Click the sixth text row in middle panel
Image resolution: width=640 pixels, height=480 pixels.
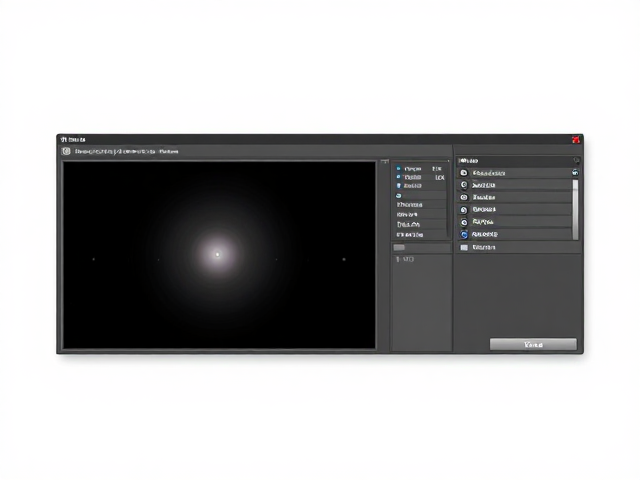pyautogui.click(x=407, y=215)
